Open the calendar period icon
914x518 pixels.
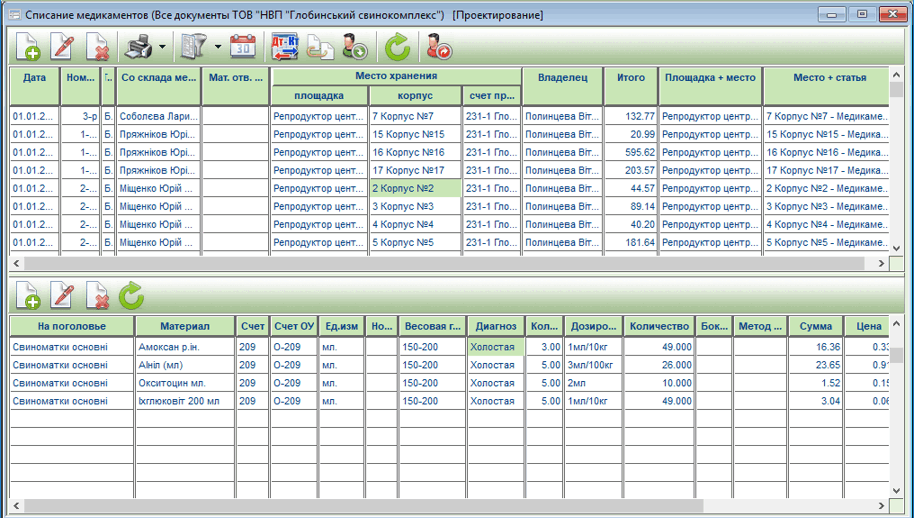pos(243,46)
